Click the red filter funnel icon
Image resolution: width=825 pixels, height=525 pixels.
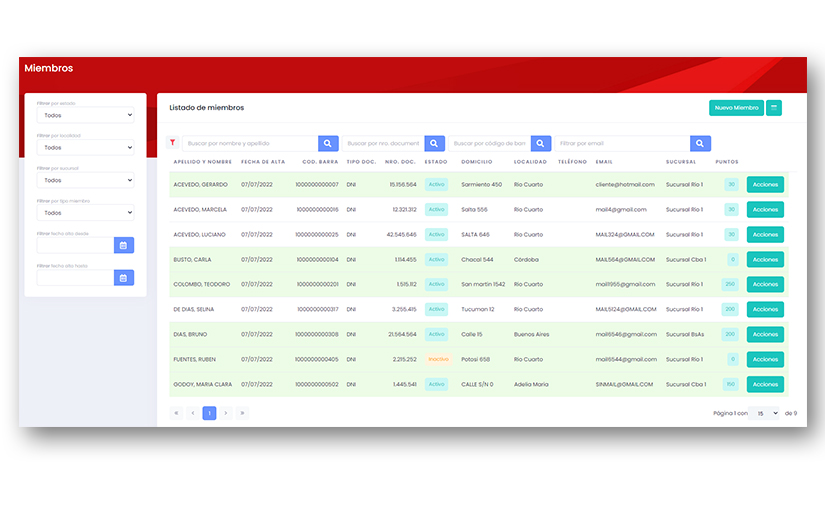[173, 143]
